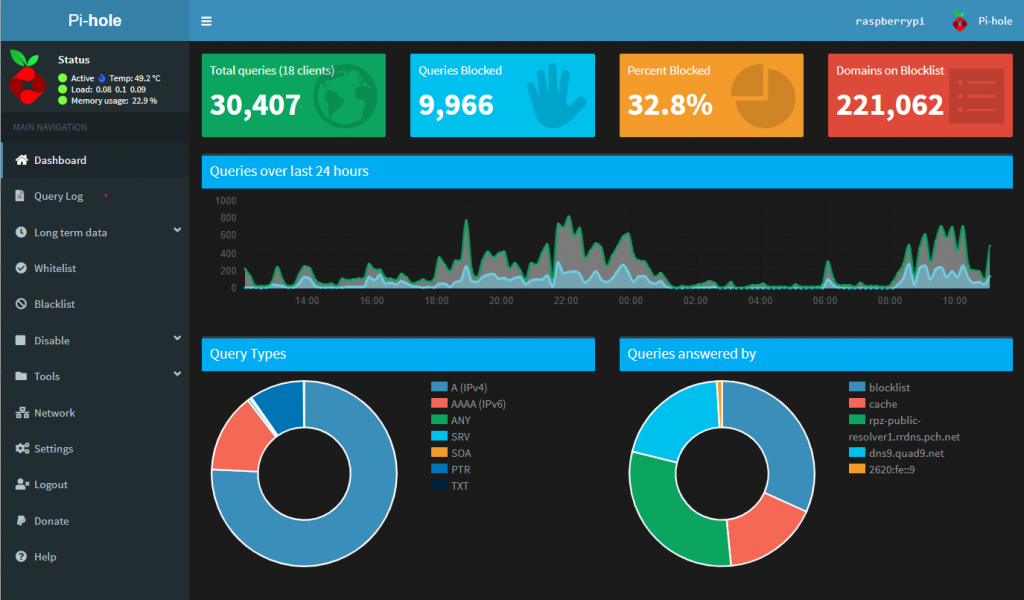Click the globe icon on Total queries card
This screenshot has height=600, width=1024.
[x=345, y=96]
